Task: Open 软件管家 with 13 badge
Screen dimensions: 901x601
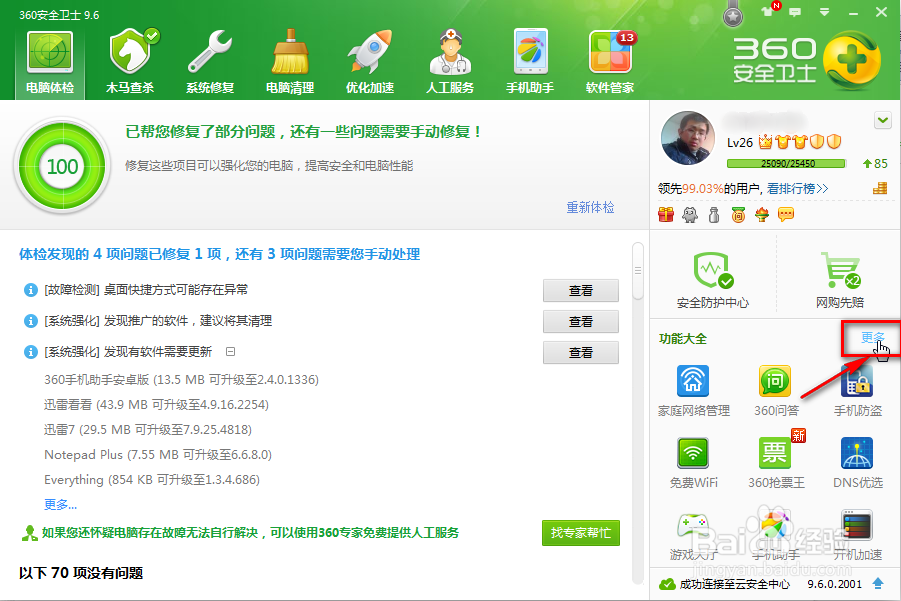Action: pyautogui.click(x=610, y=63)
